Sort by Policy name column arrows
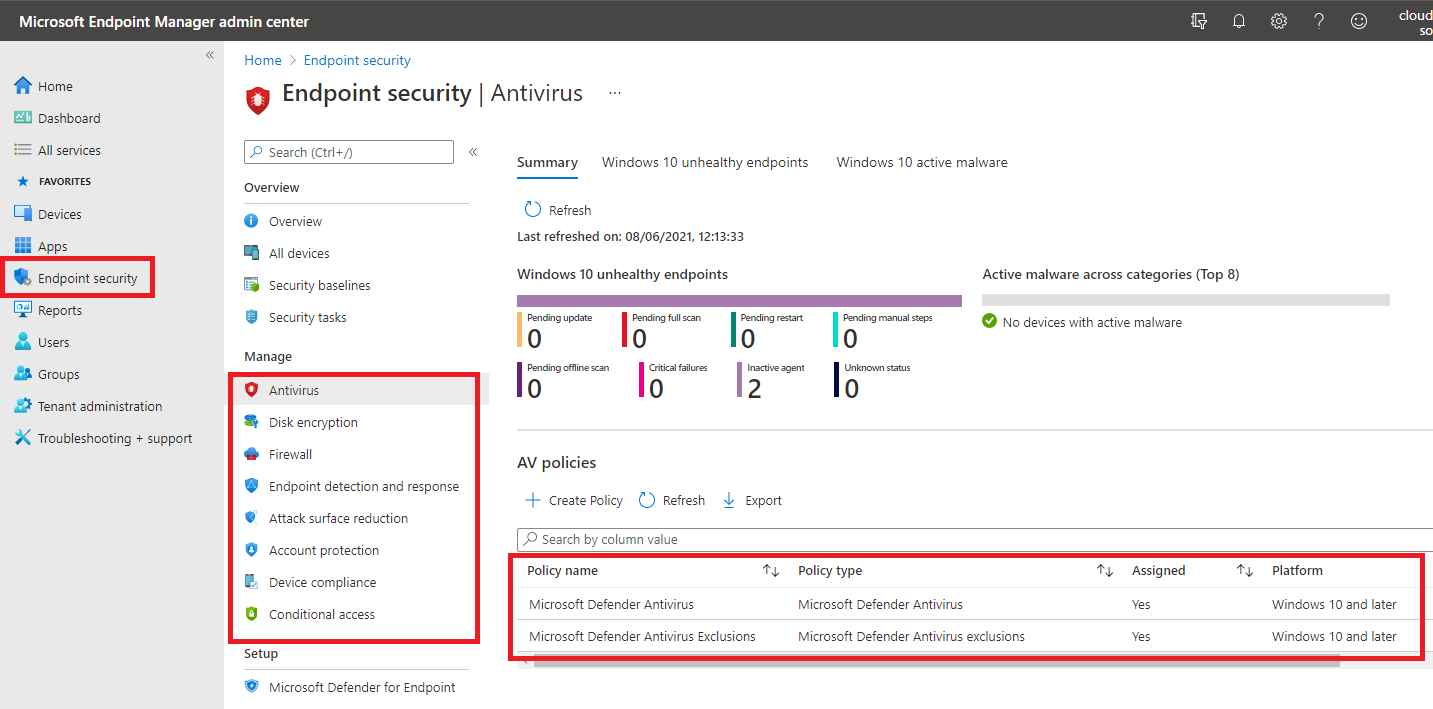Viewport: 1433px width, 709px height. [x=771, y=571]
